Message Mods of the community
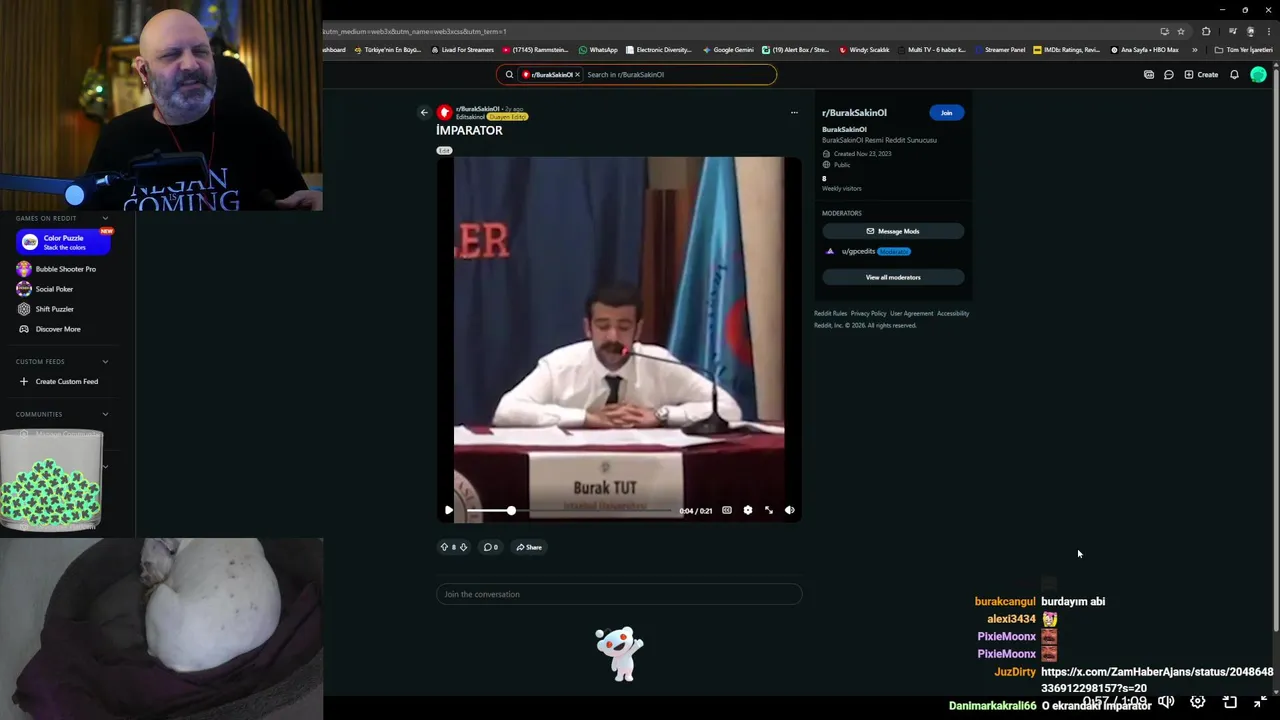 tap(892, 231)
